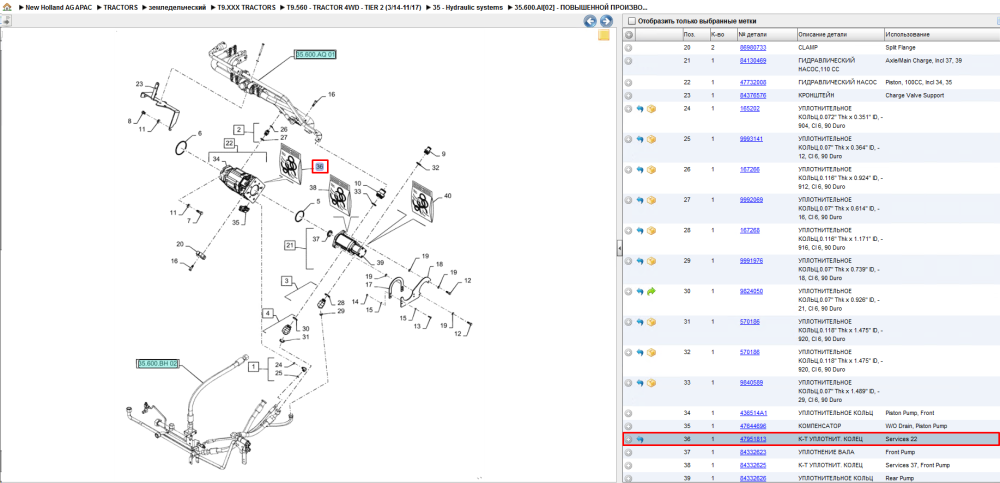The height and width of the screenshot is (483, 1000).
Task: Open part number link 86980733
Action: point(753,48)
